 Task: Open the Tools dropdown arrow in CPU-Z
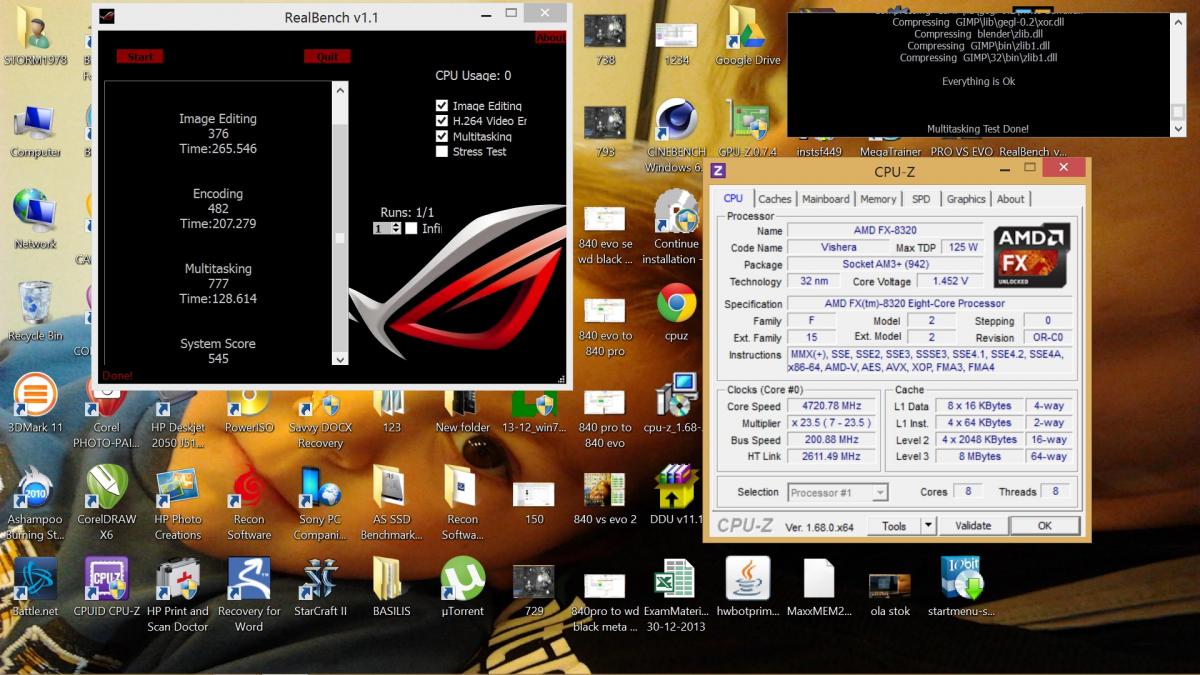click(x=928, y=526)
